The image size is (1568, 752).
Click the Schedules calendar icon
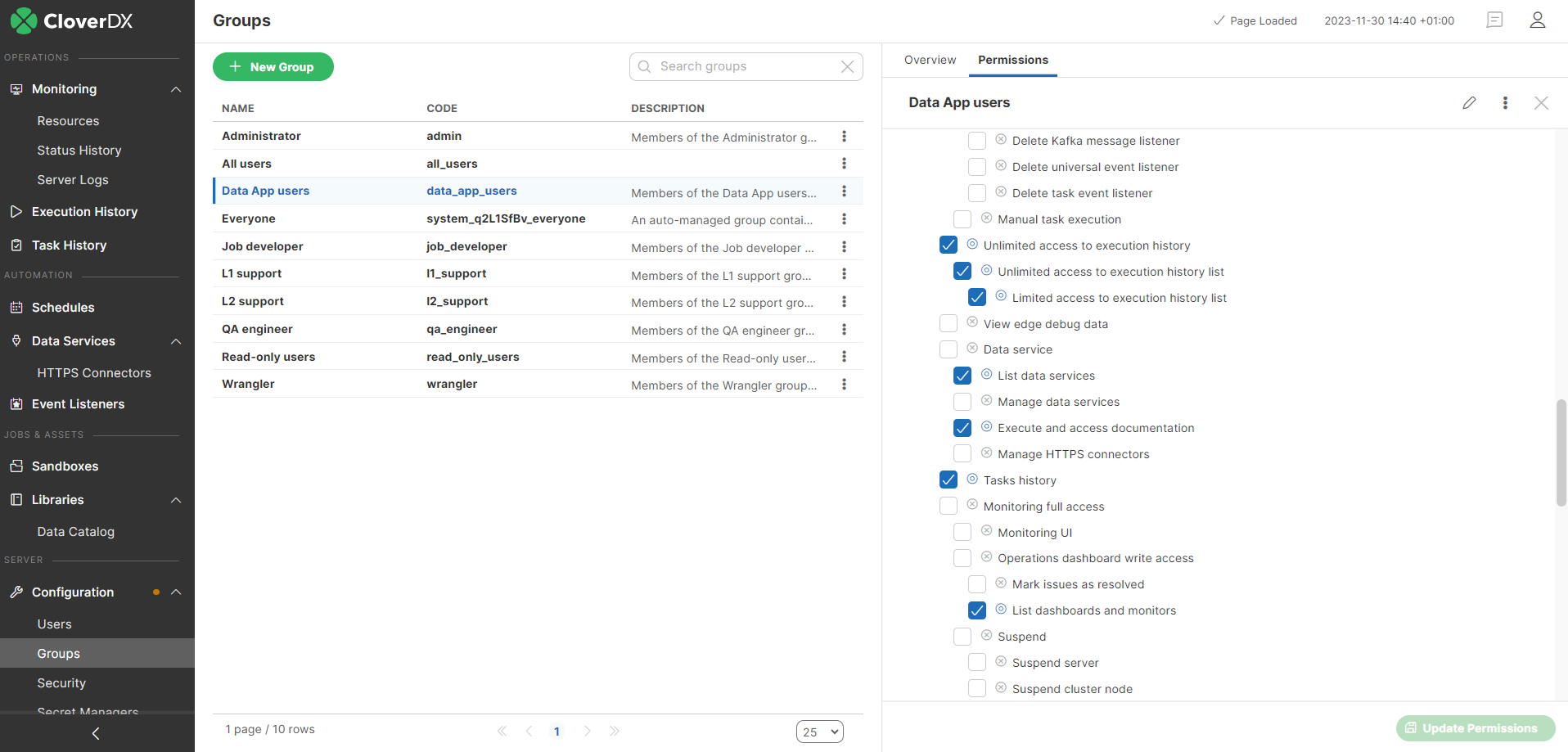pos(16,307)
